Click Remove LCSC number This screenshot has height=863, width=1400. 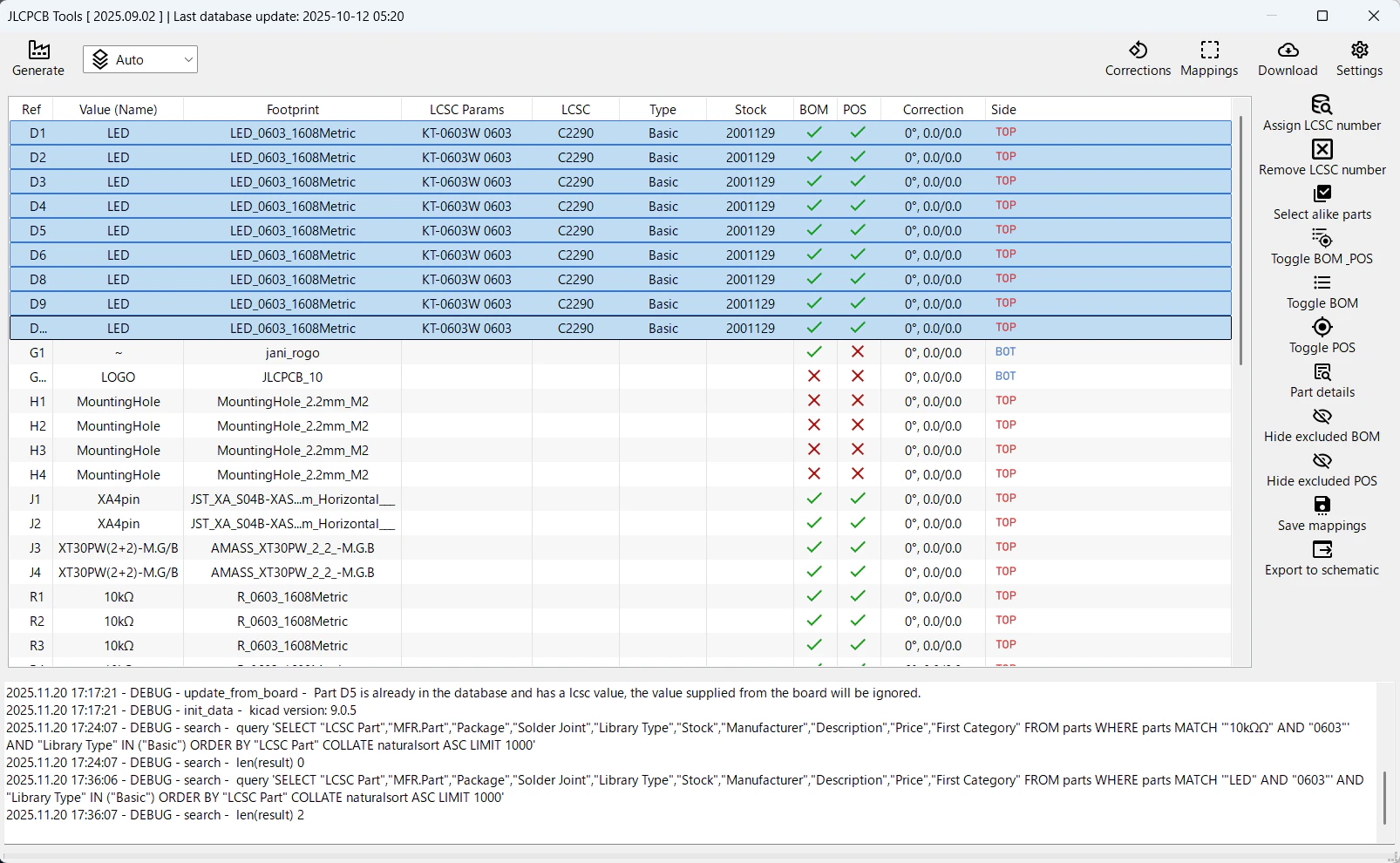coord(1322,158)
